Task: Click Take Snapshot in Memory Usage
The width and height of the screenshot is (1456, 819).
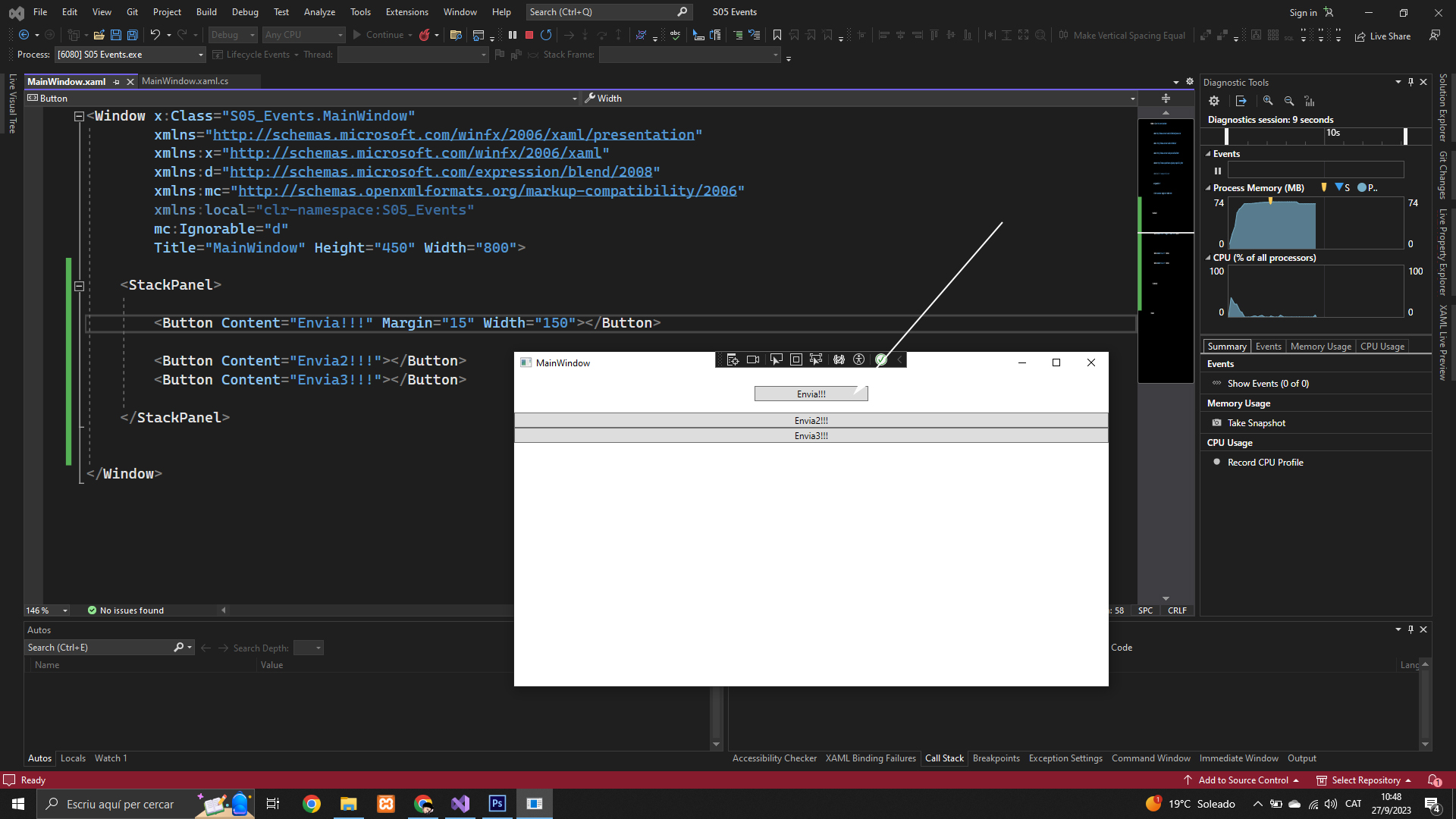Action: click(x=1256, y=423)
